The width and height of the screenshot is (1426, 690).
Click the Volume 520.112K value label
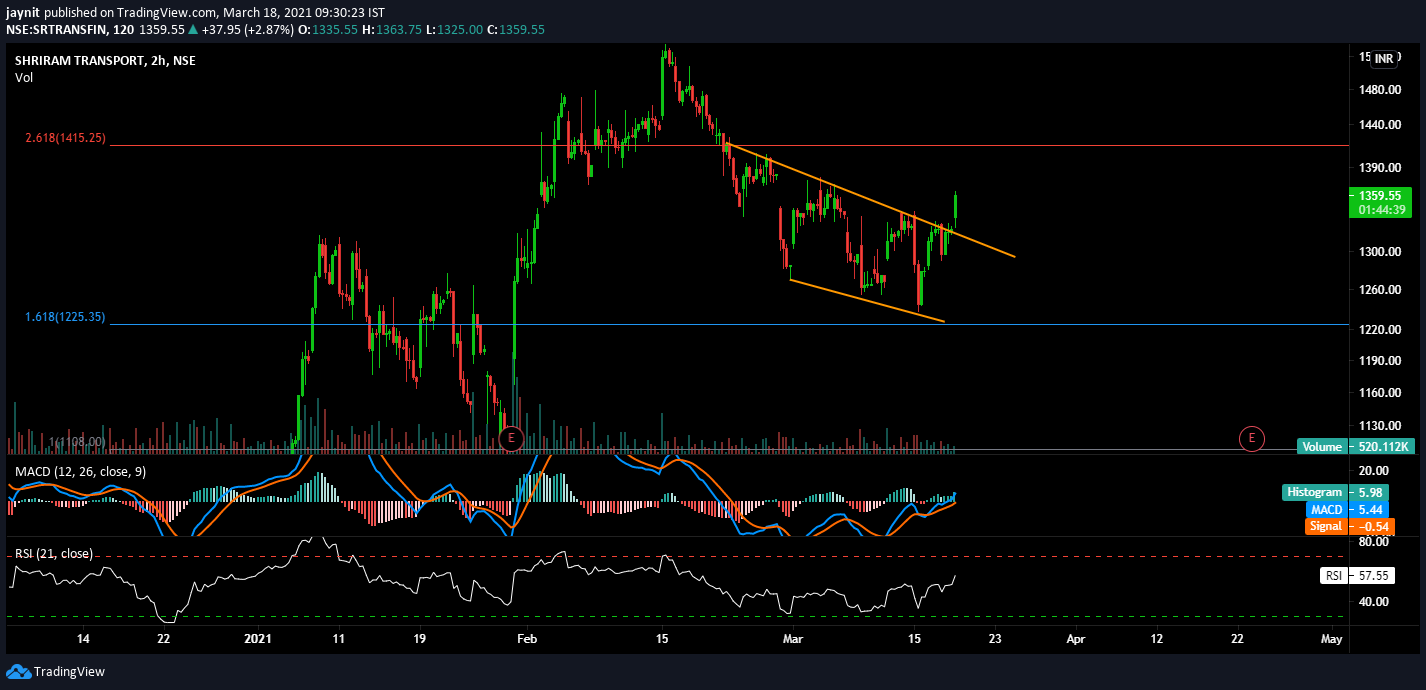click(x=1354, y=447)
